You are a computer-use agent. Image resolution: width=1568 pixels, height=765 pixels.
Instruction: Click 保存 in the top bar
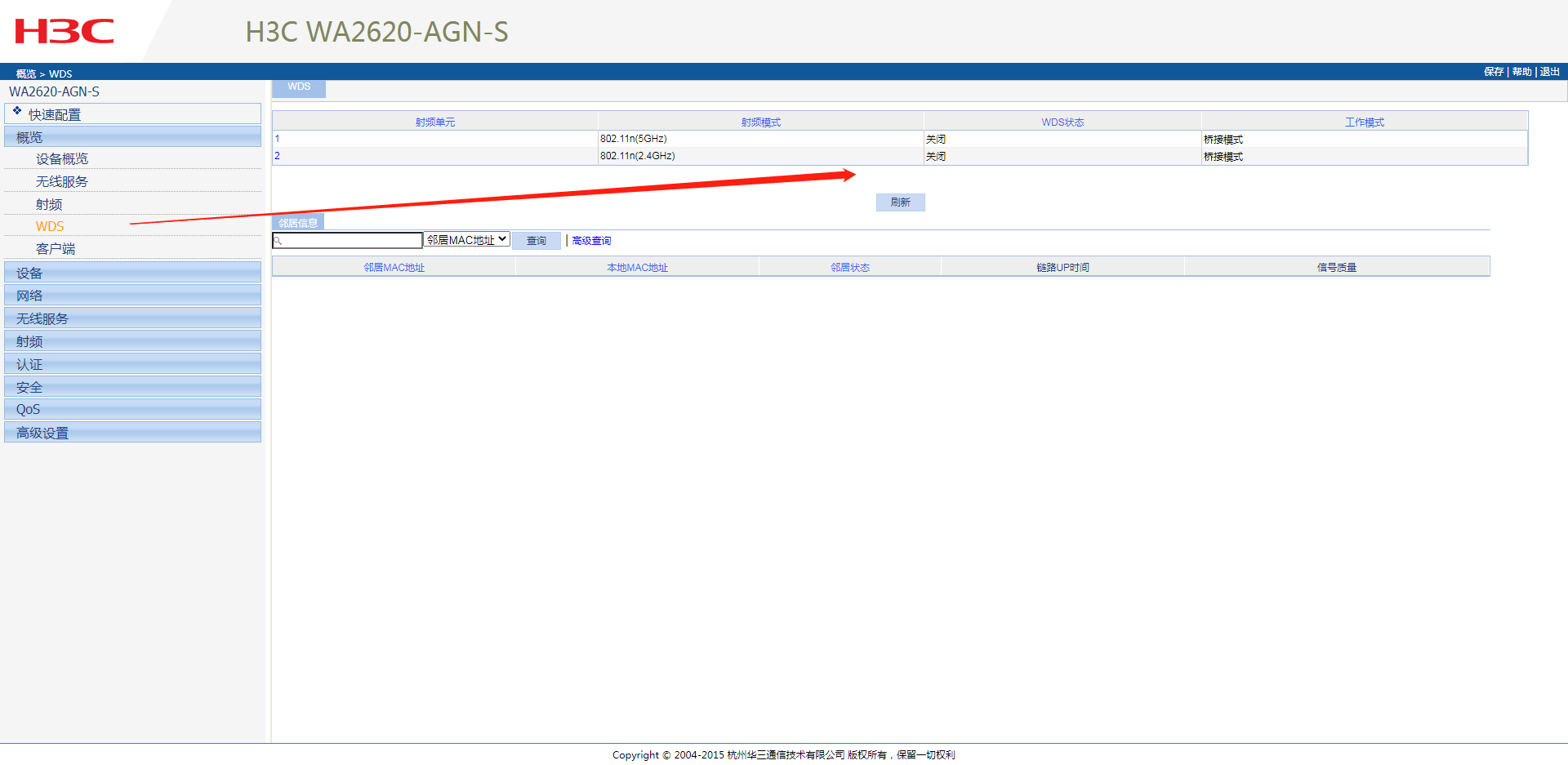(x=1494, y=72)
